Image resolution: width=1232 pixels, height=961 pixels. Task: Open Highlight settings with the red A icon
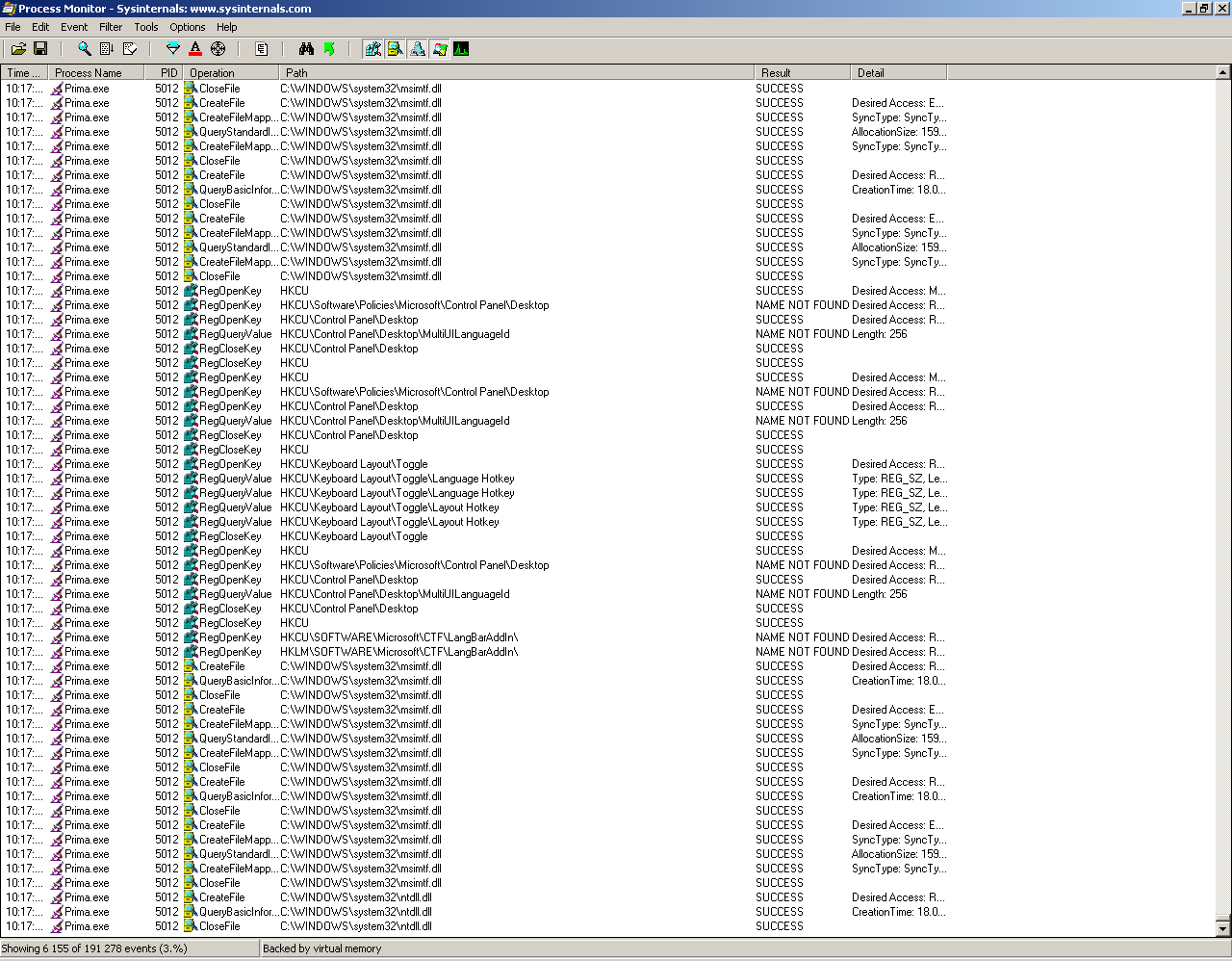click(195, 49)
